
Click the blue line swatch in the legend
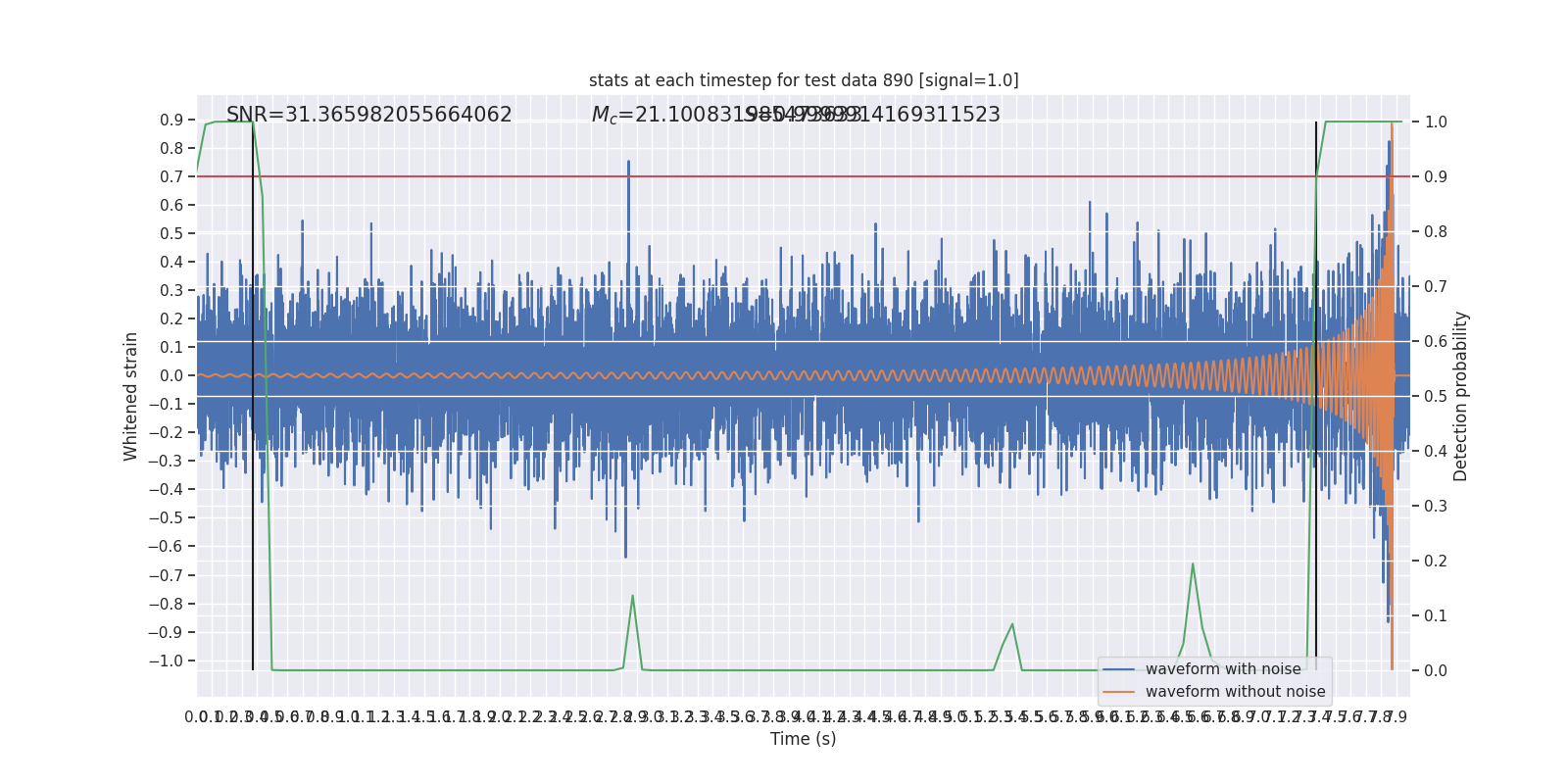click(1118, 669)
